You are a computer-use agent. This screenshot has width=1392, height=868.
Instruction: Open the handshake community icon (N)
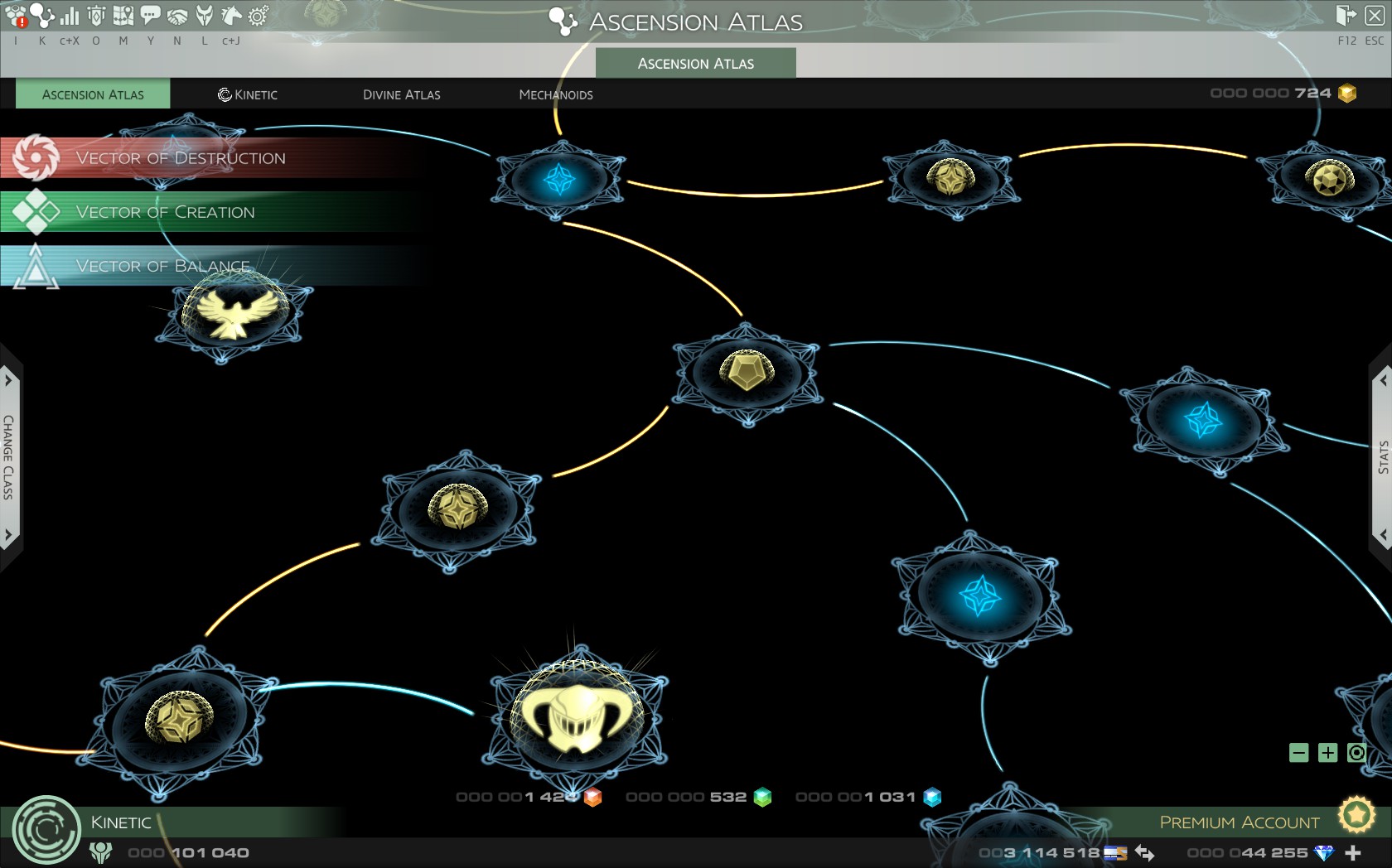click(x=177, y=16)
